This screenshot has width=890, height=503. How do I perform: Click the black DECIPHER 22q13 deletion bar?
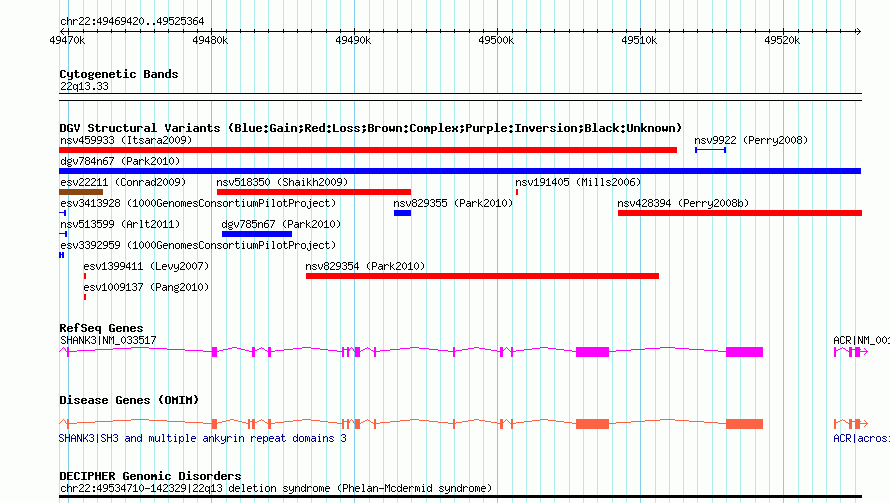coord(460,497)
